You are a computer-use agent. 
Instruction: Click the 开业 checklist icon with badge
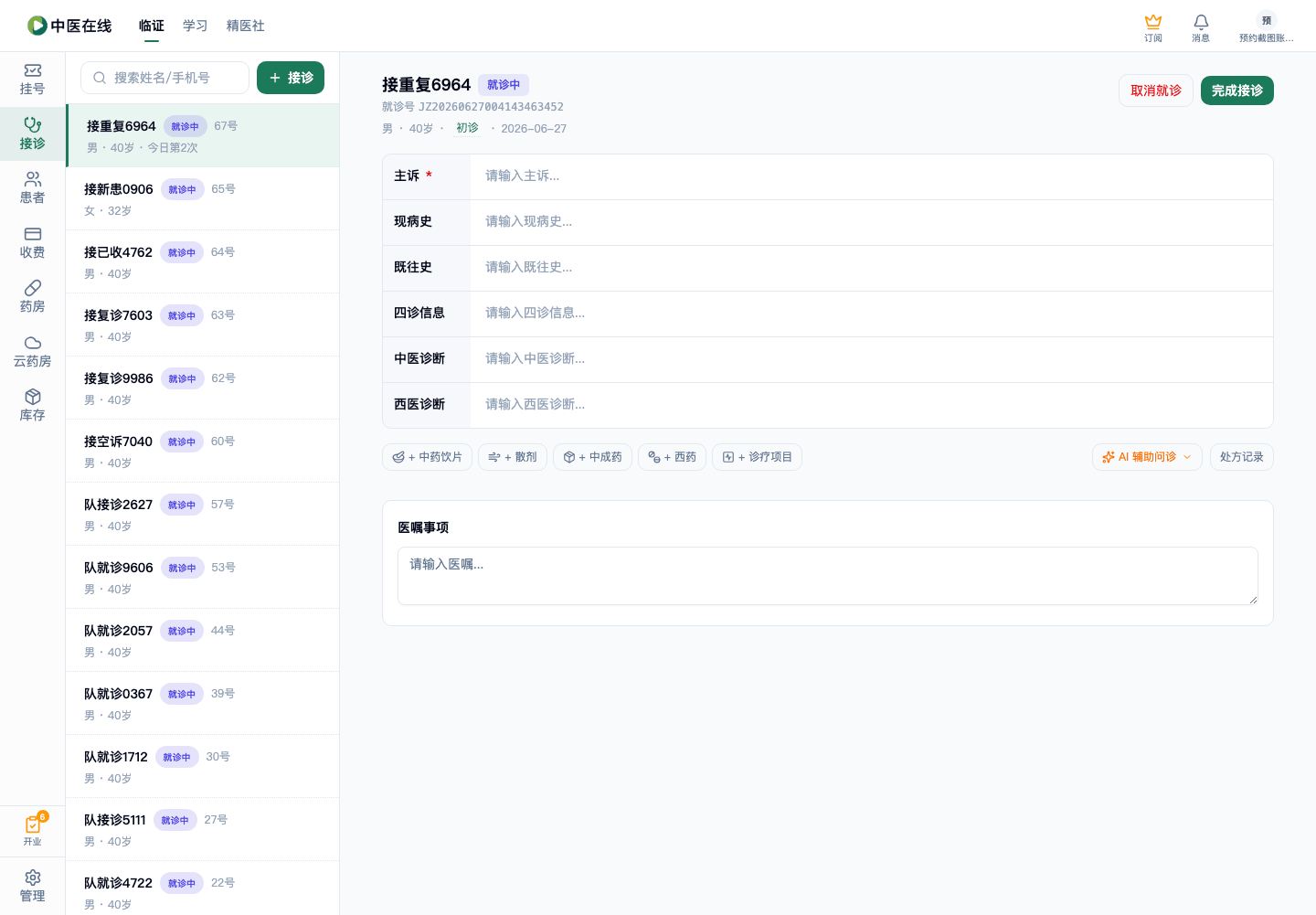click(33, 830)
